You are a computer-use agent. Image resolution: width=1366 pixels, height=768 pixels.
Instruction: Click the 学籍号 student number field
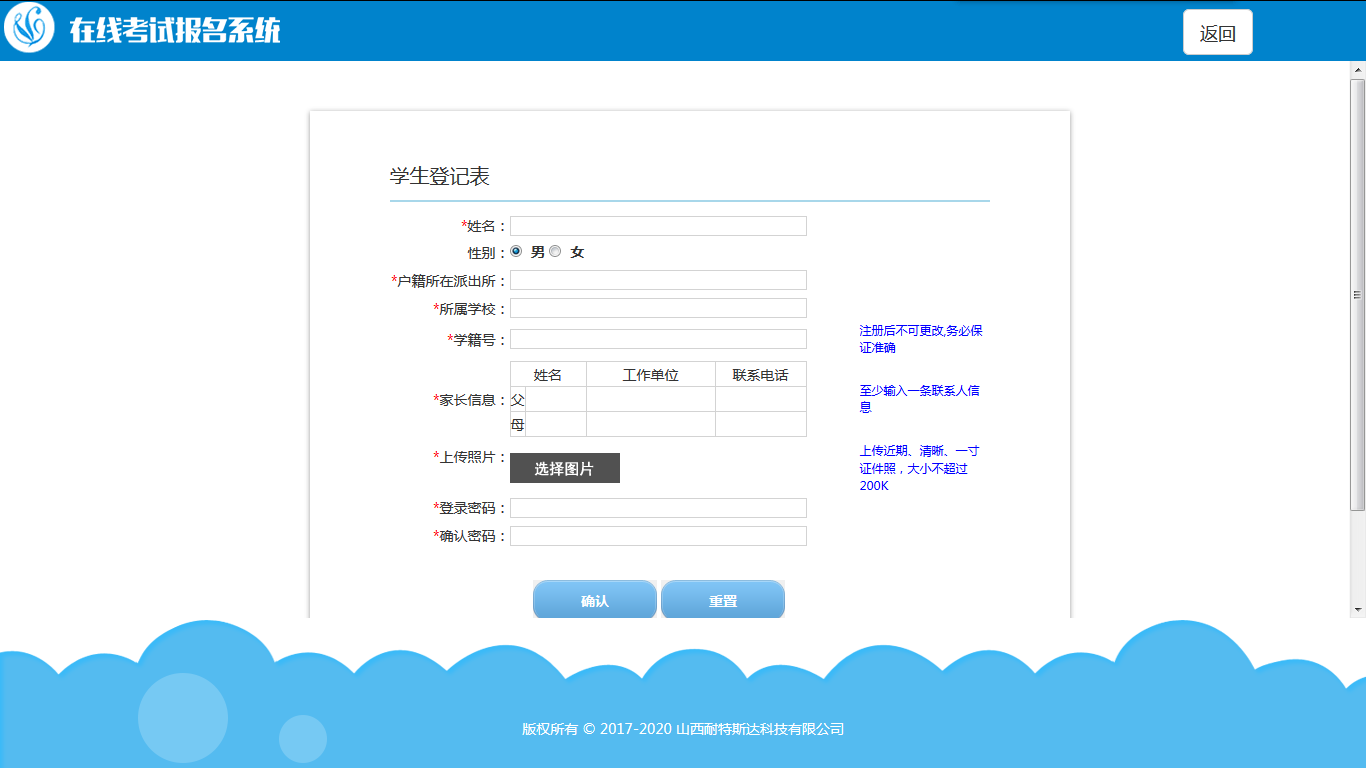coord(658,339)
